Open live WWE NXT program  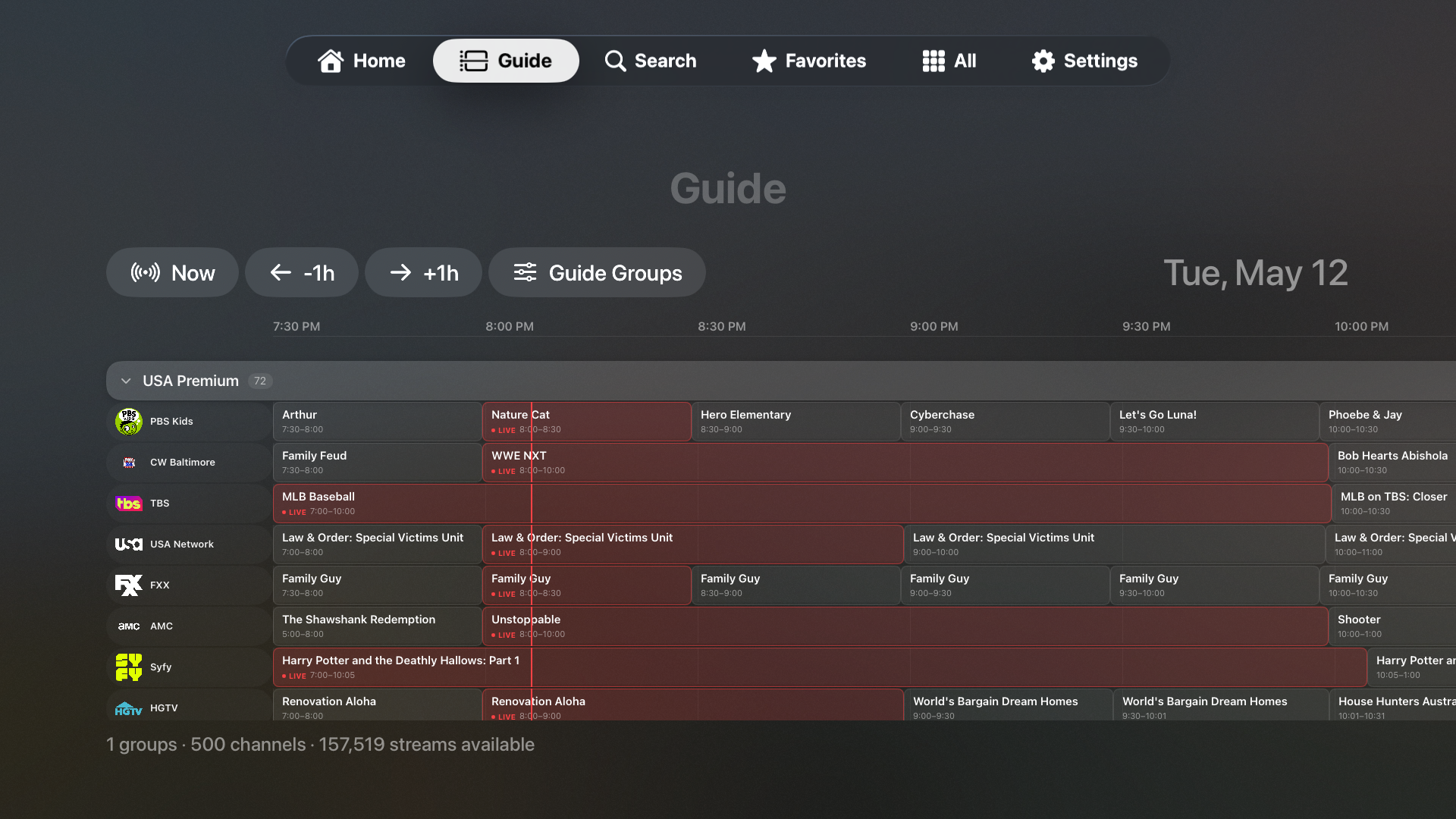tap(905, 463)
